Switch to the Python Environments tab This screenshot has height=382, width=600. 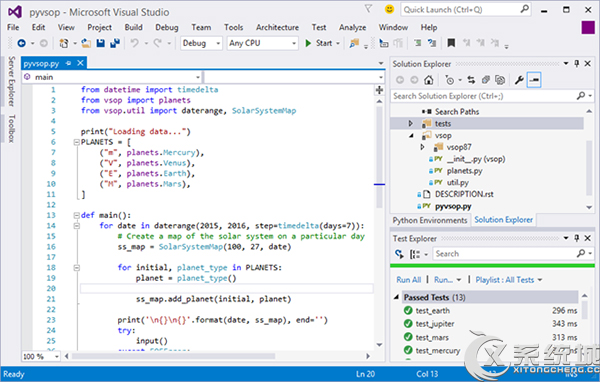(430, 220)
